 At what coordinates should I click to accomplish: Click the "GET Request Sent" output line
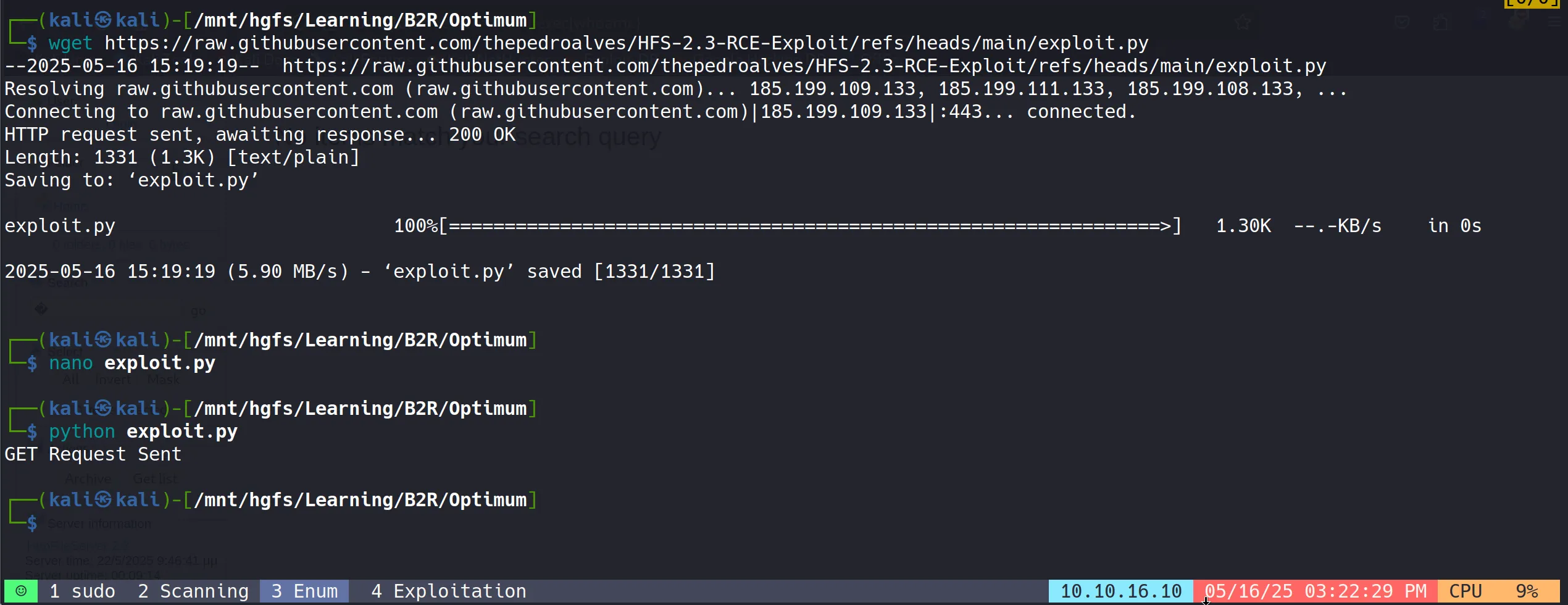click(93, 454)
